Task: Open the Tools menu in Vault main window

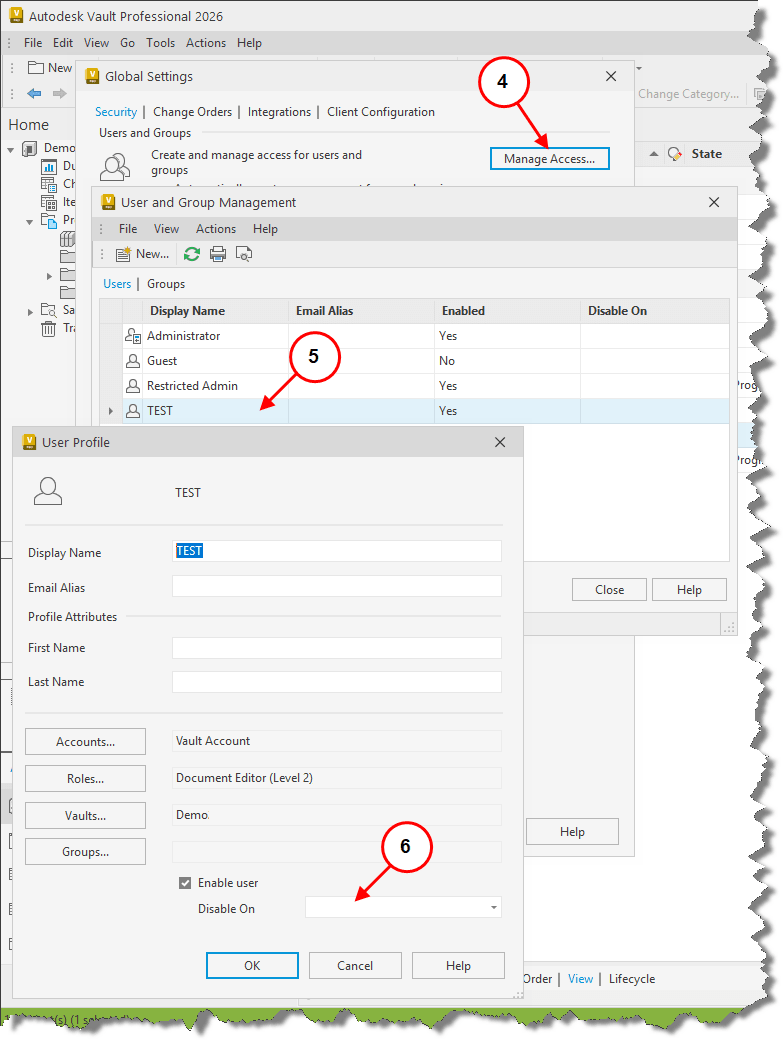Action: 160,42
